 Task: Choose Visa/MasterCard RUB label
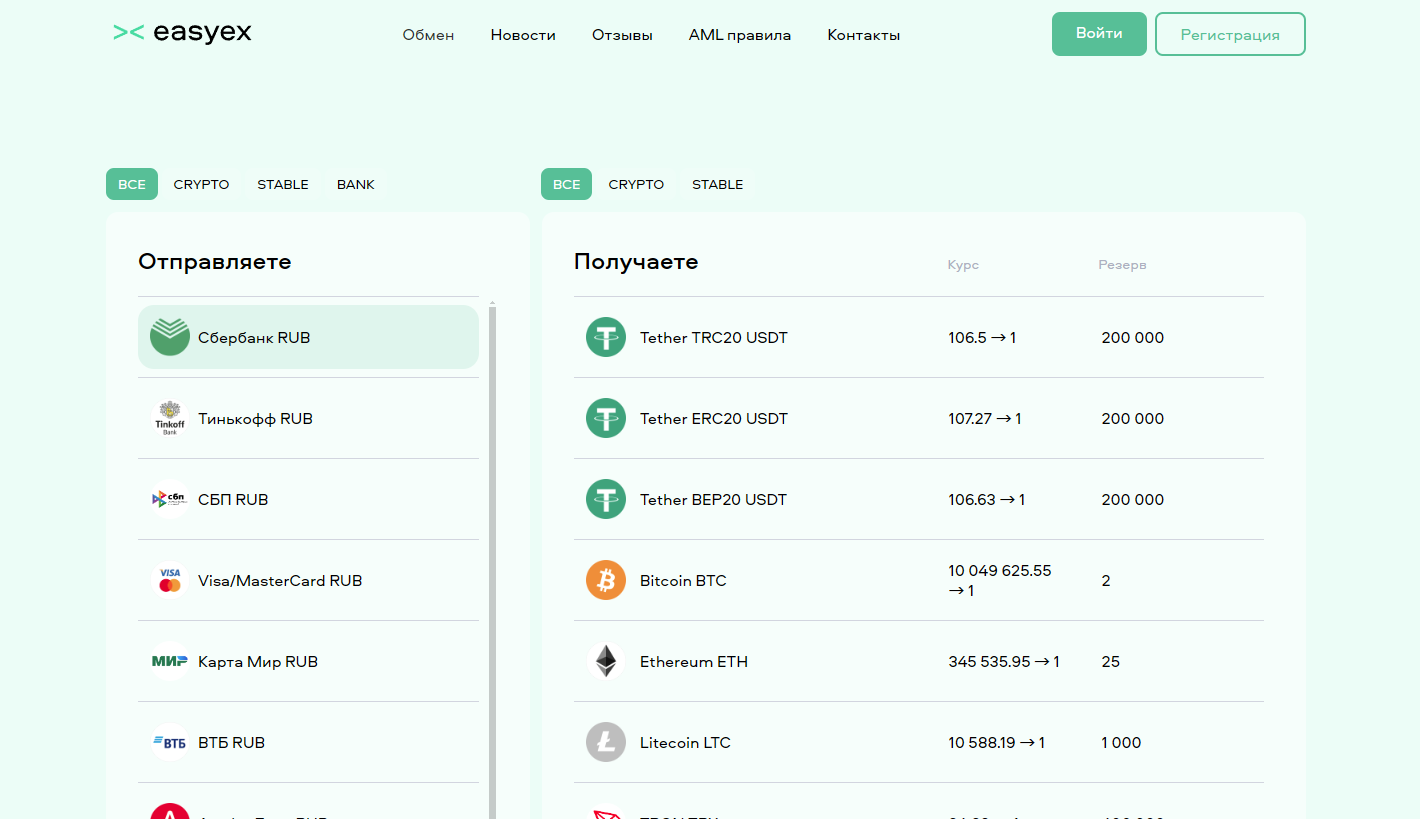280,581
